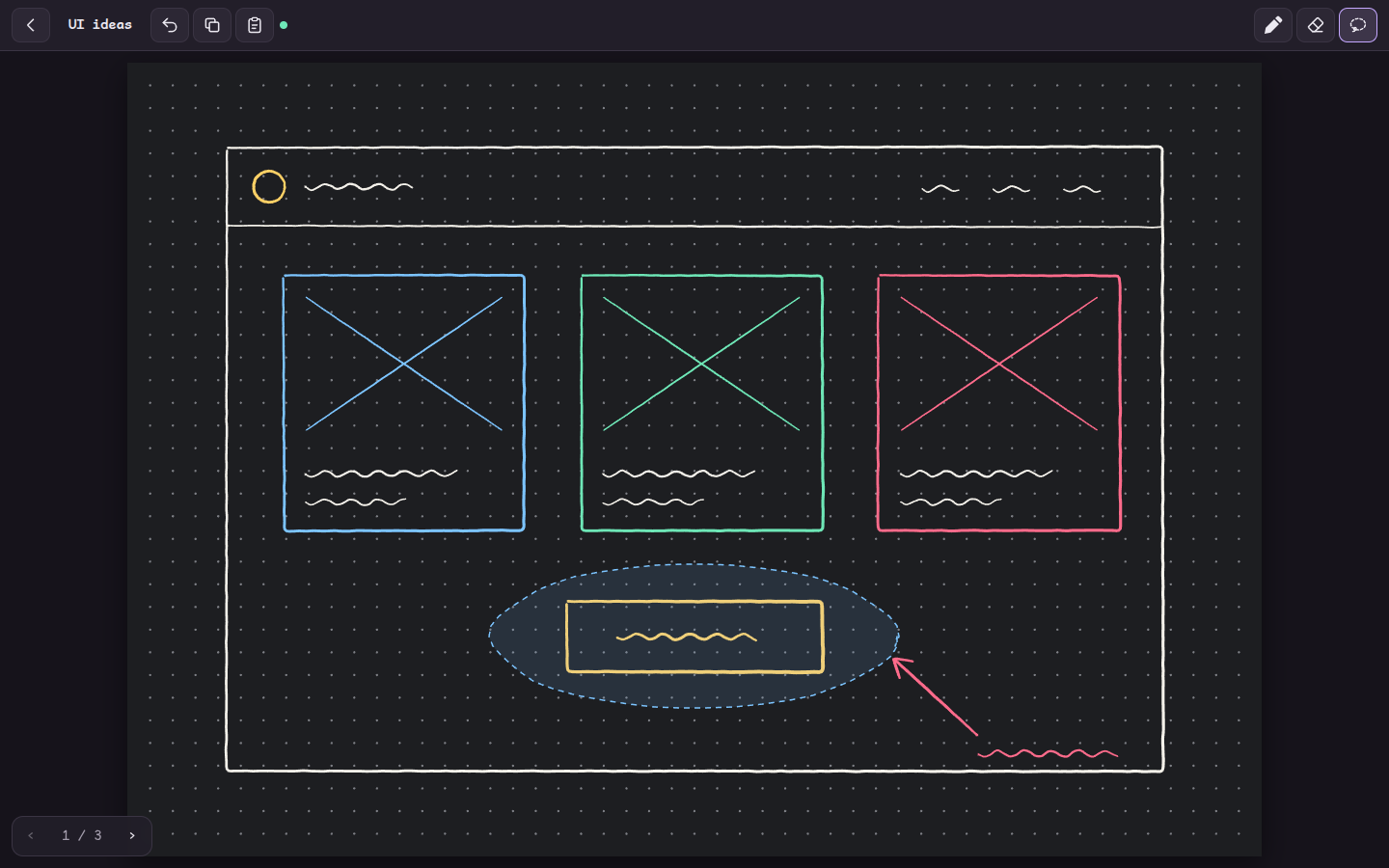The width and height of the screenshot is (1389, 868).
Task: Click the red card wireframe
Action: [x=999, y=403]
